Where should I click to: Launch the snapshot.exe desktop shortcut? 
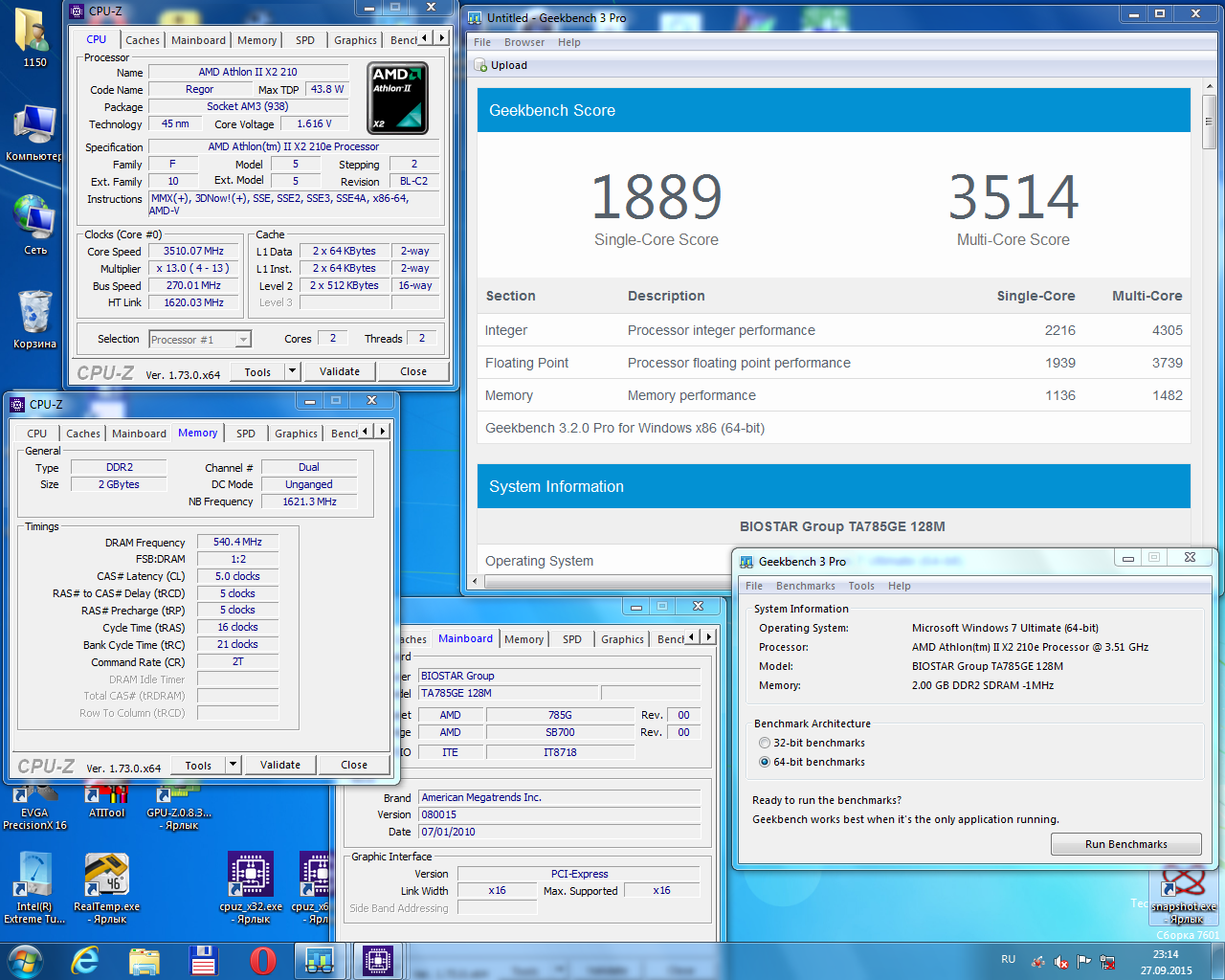click(x=1184, y=895)
